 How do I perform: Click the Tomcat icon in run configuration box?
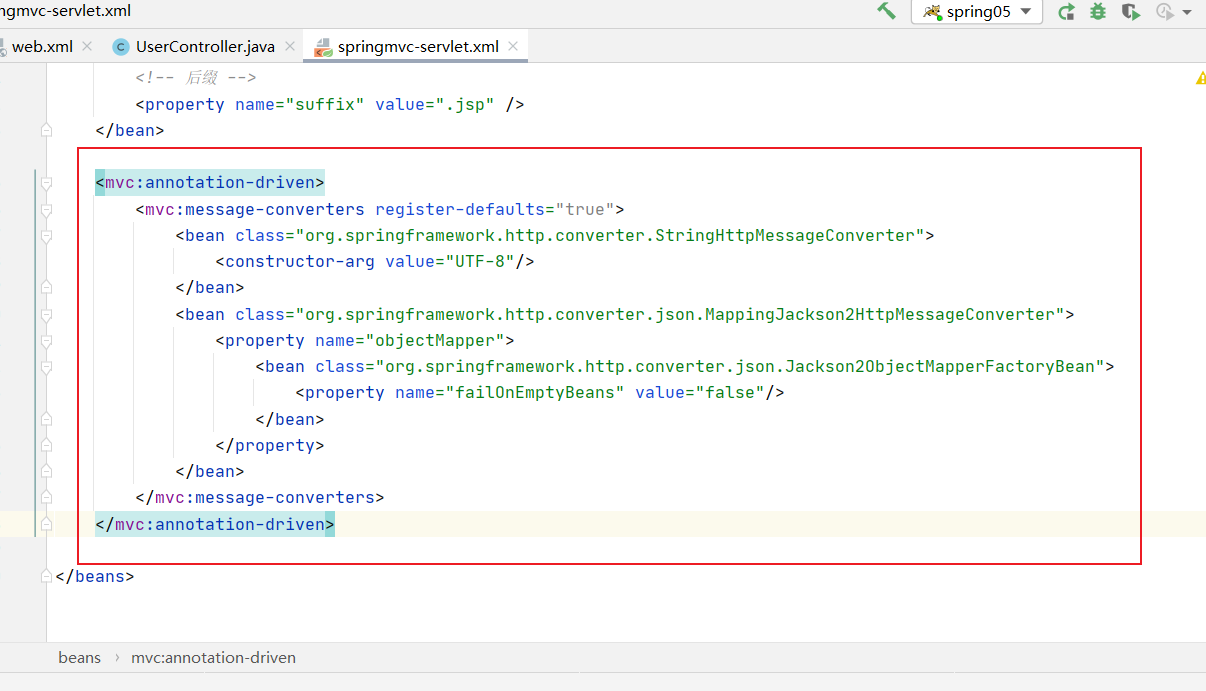click(932, 12)
